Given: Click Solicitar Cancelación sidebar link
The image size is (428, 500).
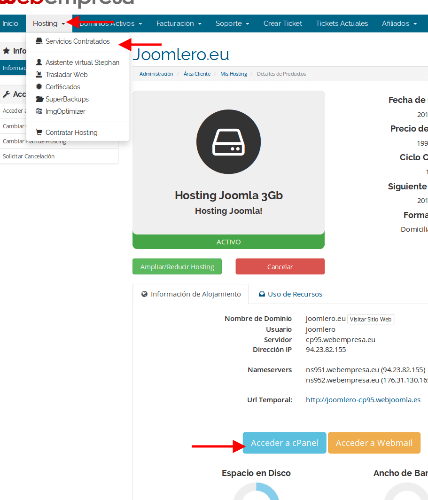Looking at the screenshot, I should (29, 156).
